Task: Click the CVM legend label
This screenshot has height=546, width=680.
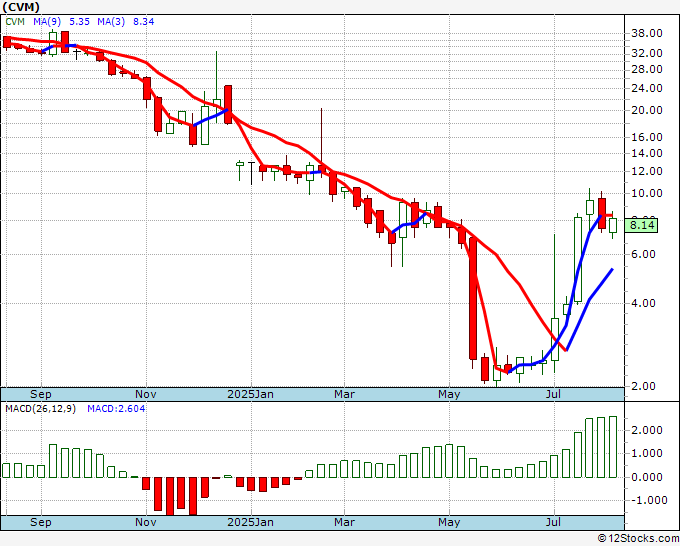Action: coord(15,22)
